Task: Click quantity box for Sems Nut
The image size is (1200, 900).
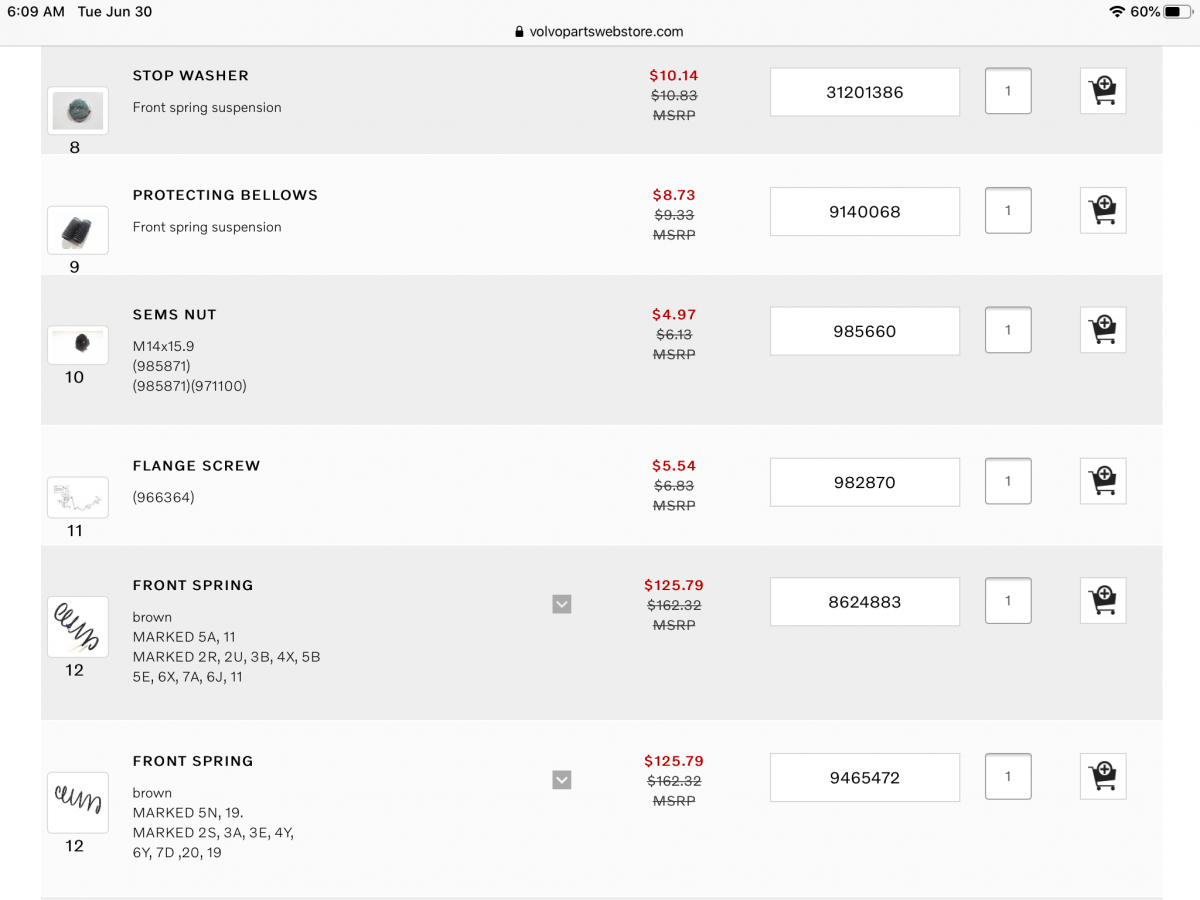Action: 1008,329
